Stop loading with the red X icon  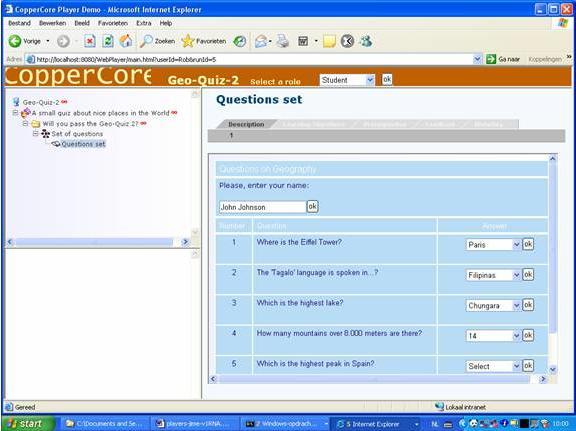pos(90,41)
